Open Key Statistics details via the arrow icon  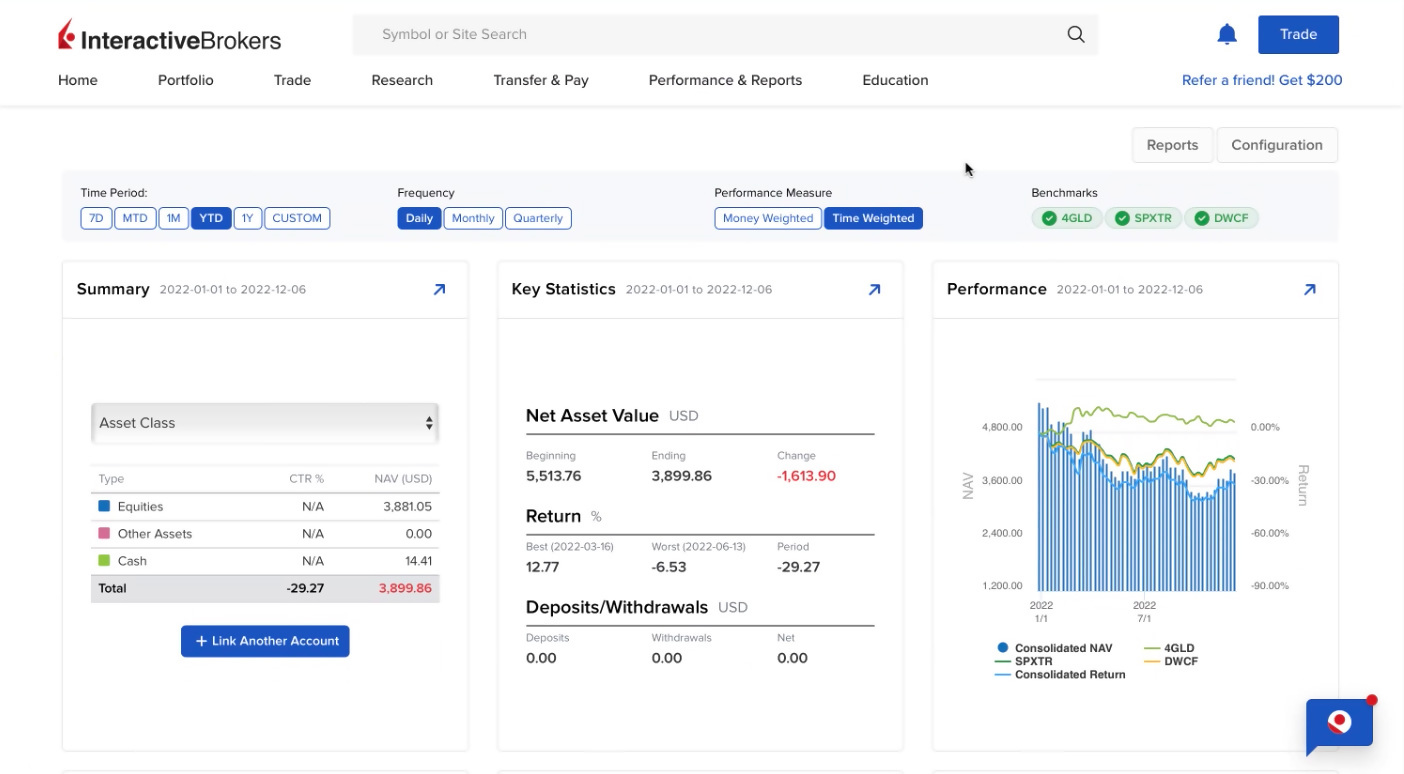coord(873,289)
